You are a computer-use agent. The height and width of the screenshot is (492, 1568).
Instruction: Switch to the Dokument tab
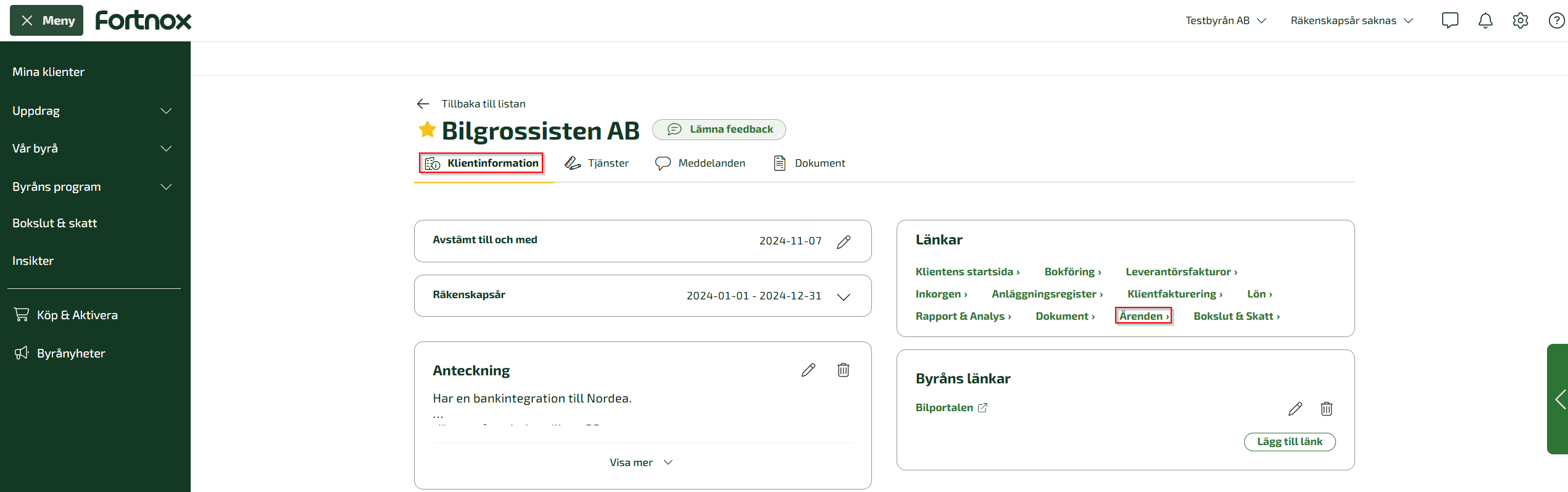tap(809, 163)
